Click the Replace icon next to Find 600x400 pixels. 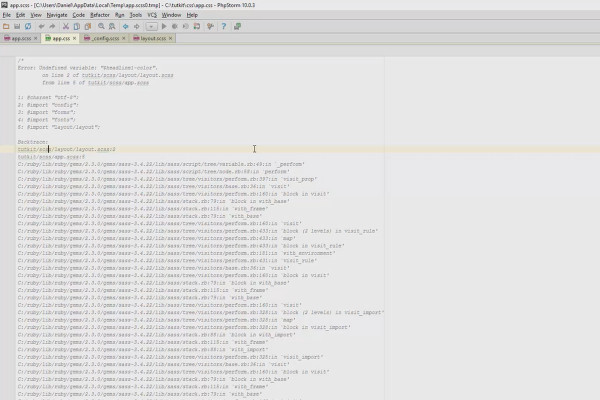coord(112,26)
